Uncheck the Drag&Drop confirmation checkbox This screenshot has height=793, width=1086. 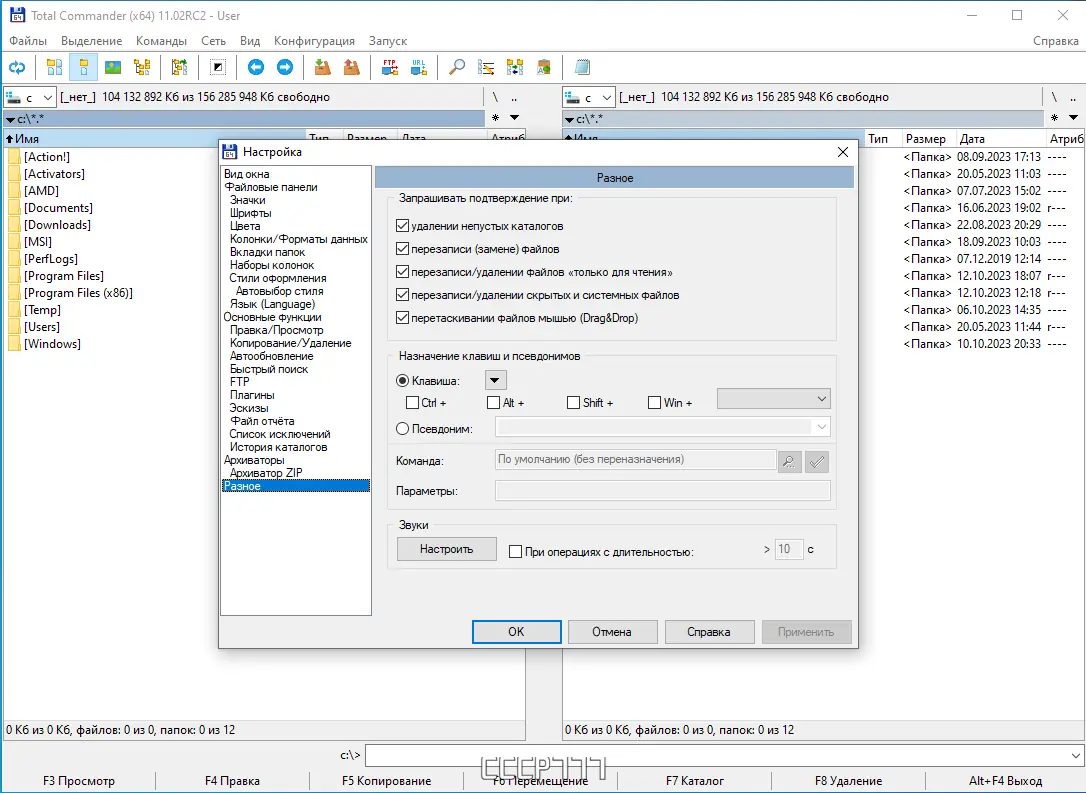pos(402,318)
